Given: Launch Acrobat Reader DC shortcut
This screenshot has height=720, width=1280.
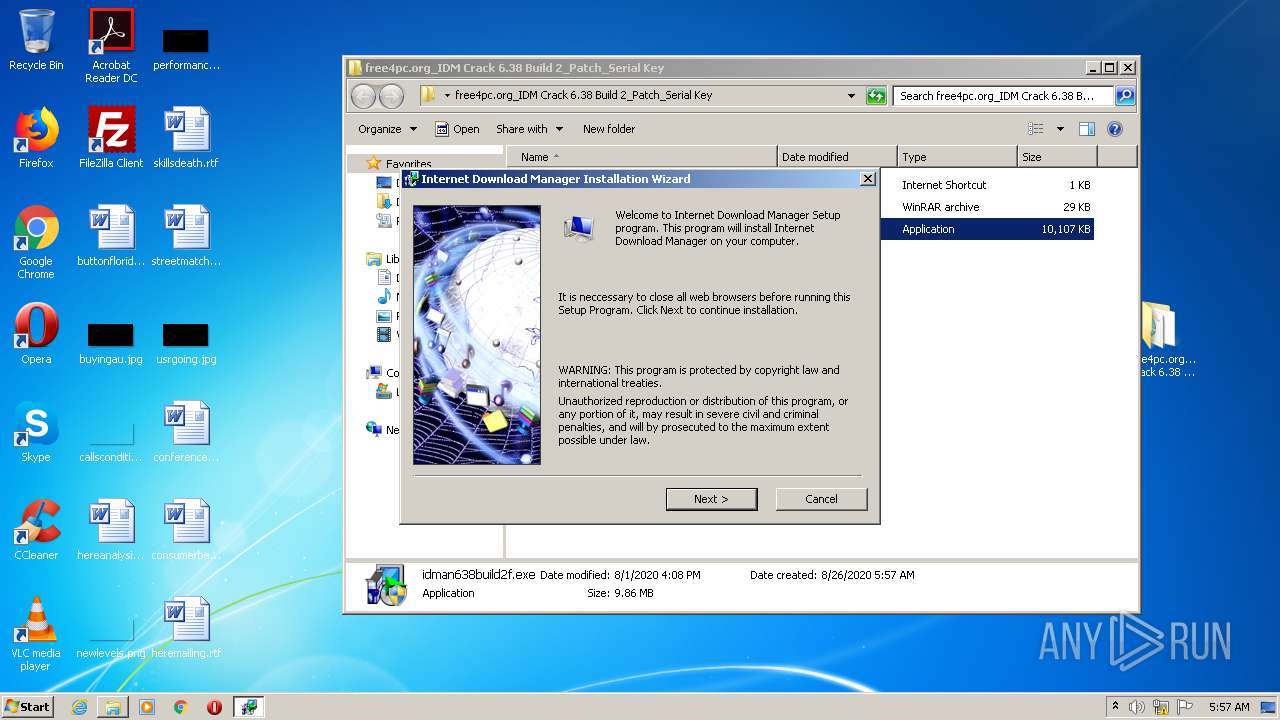Looking at the screenshot, I should (111, 46).
